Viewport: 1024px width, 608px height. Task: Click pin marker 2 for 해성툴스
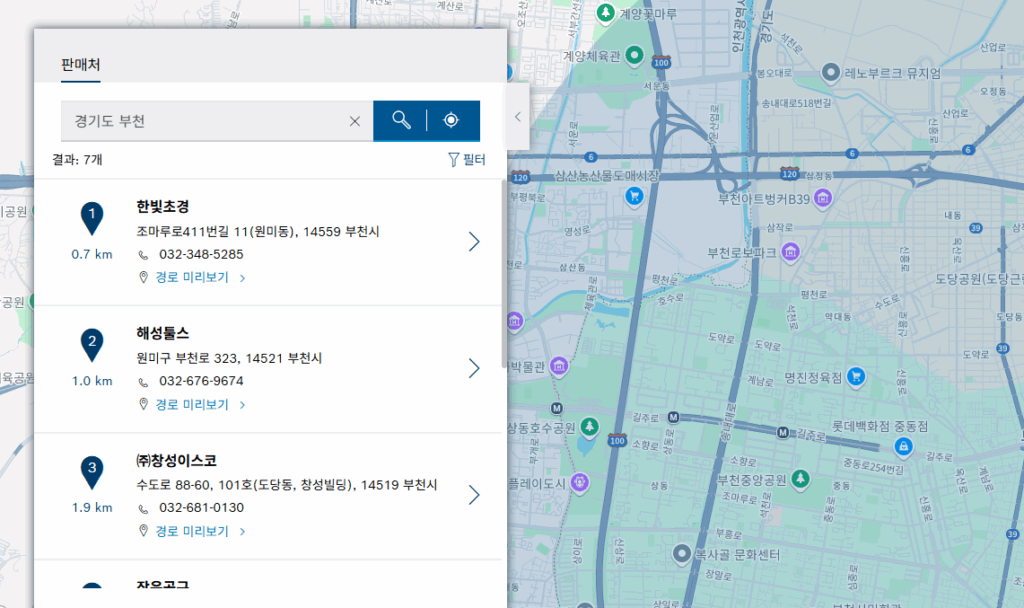(x=92, y=345)
